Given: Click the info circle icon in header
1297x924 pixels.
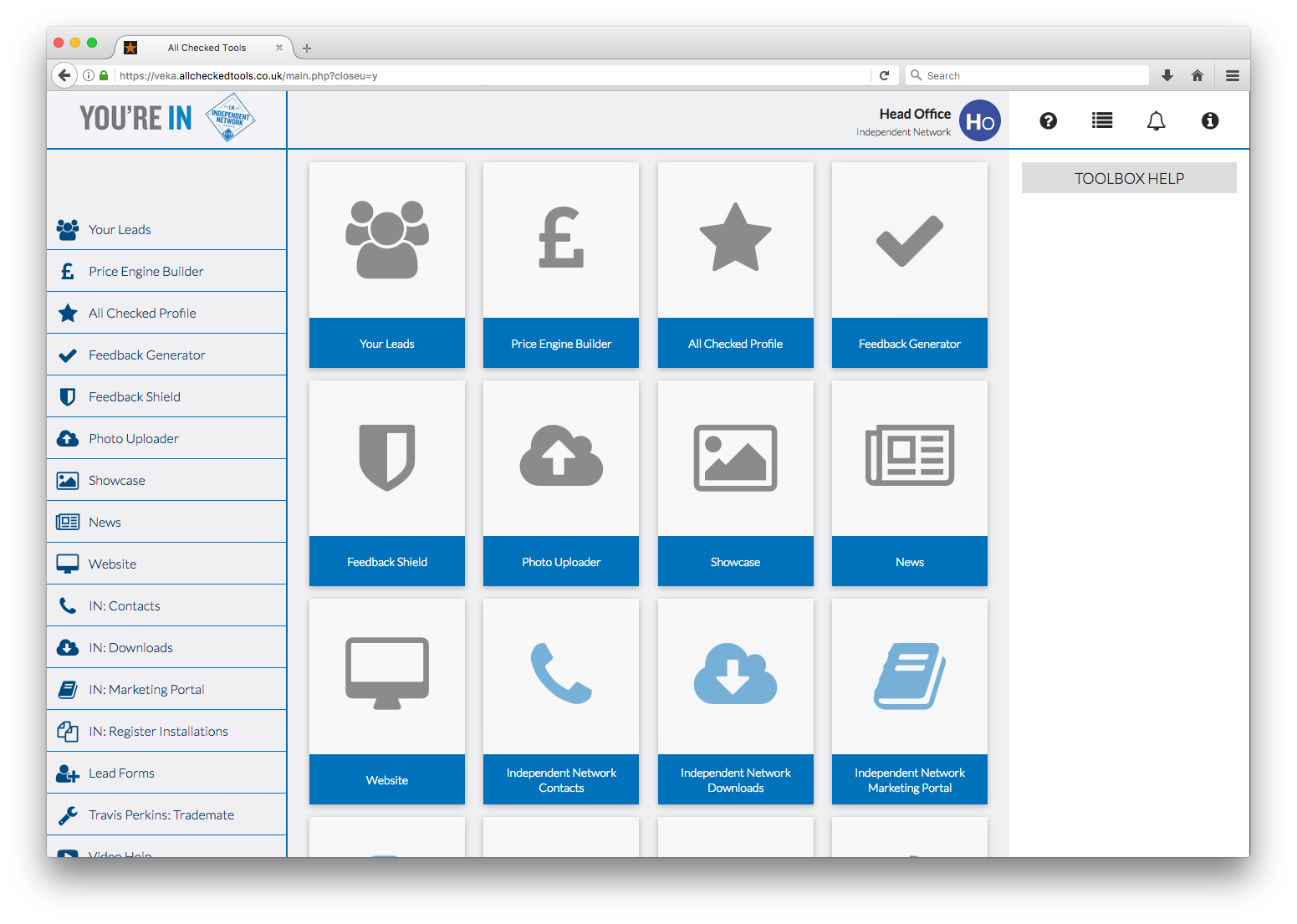Looking at the screenshot, I should click(x=1209, y=121).
